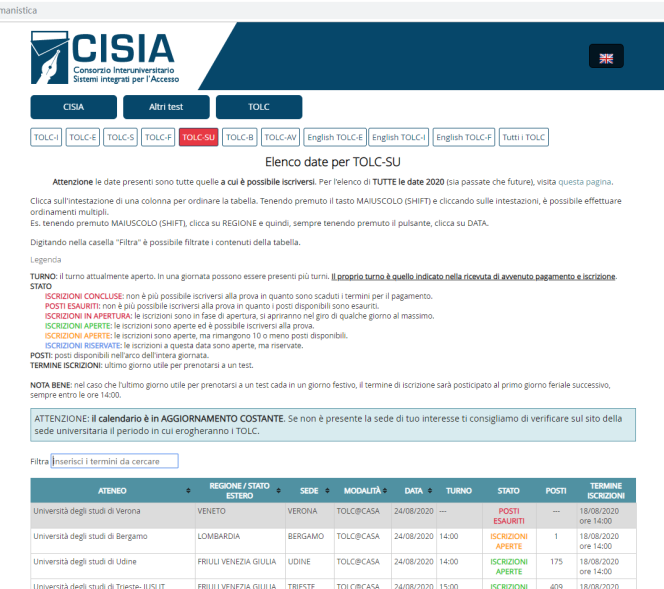The image size is (664, 589).
Task: Click TOLC@CASA in the Verona row
Action: [358, 511]
